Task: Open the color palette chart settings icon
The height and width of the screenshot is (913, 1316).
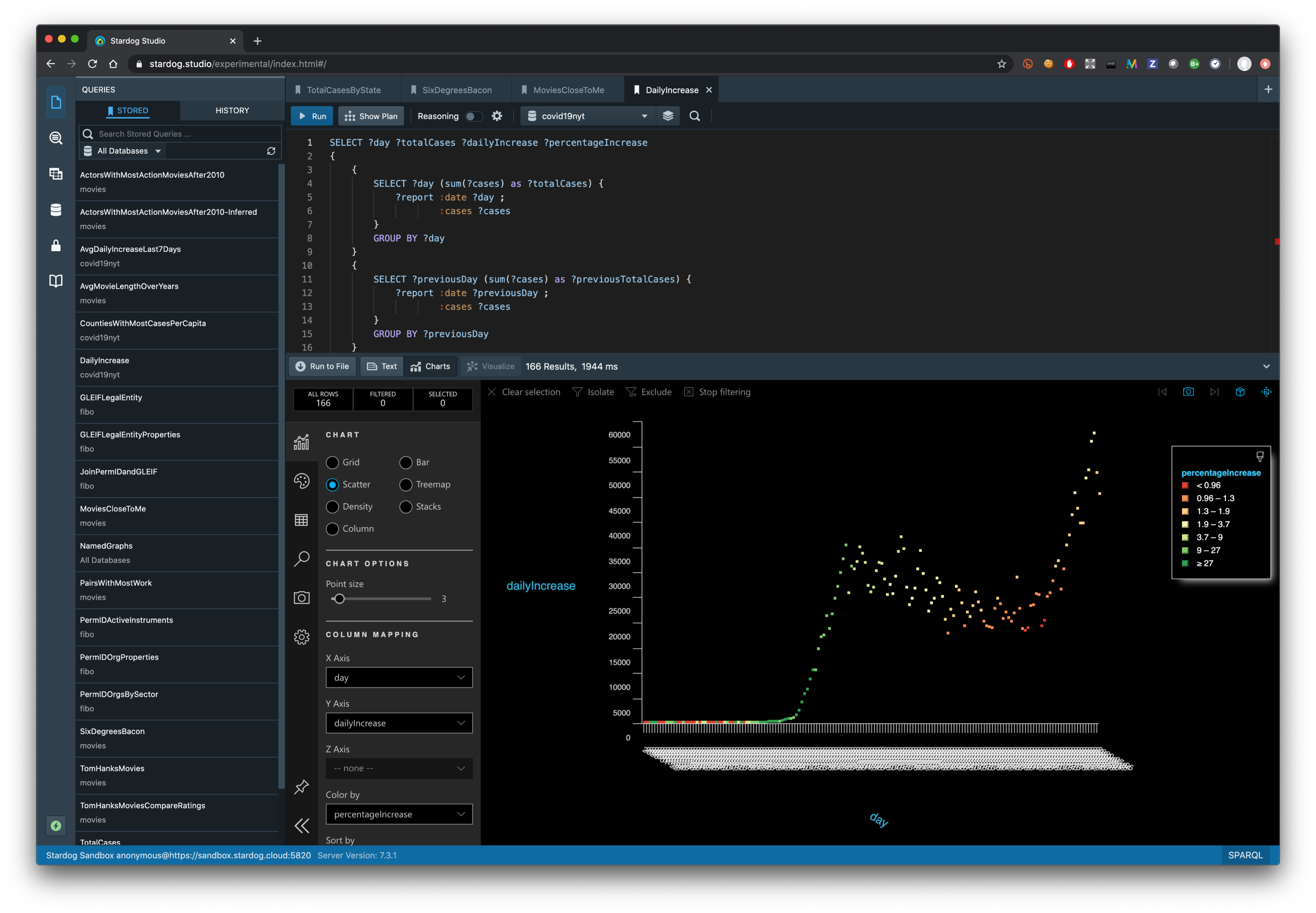Action: coord(301,481)
